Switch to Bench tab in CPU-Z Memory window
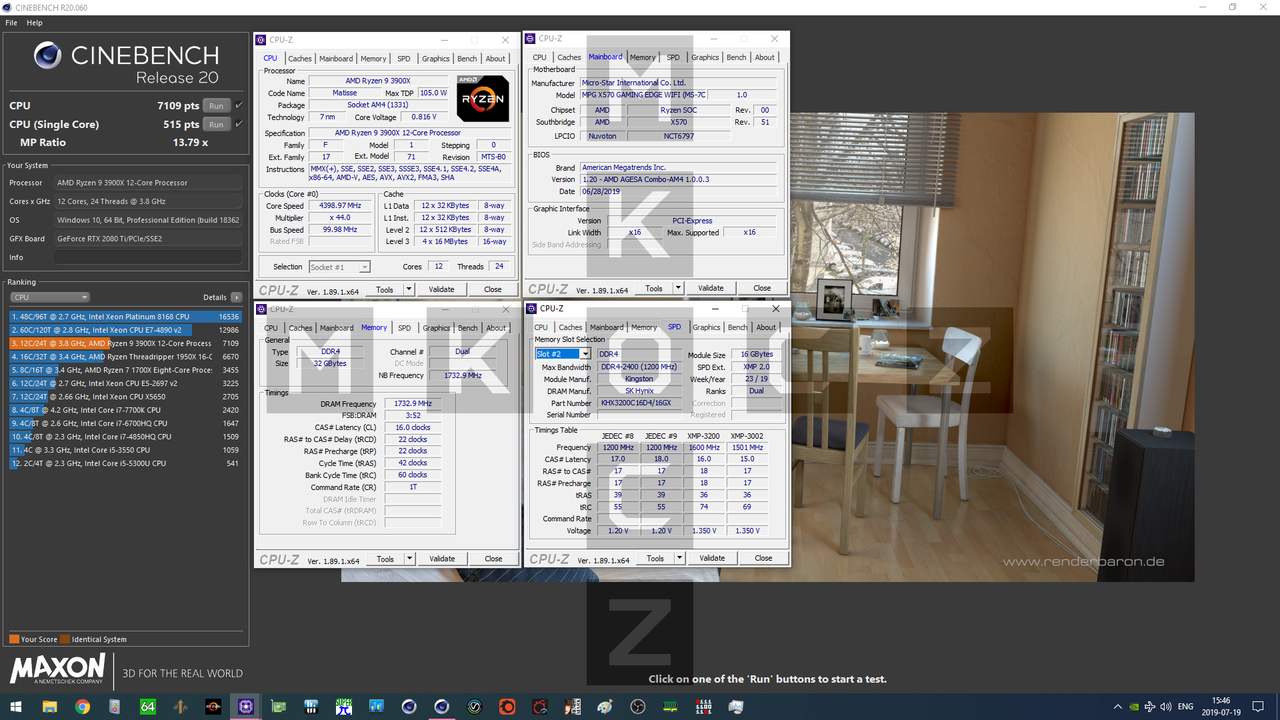1280x720 pixels. click(467, 328)
